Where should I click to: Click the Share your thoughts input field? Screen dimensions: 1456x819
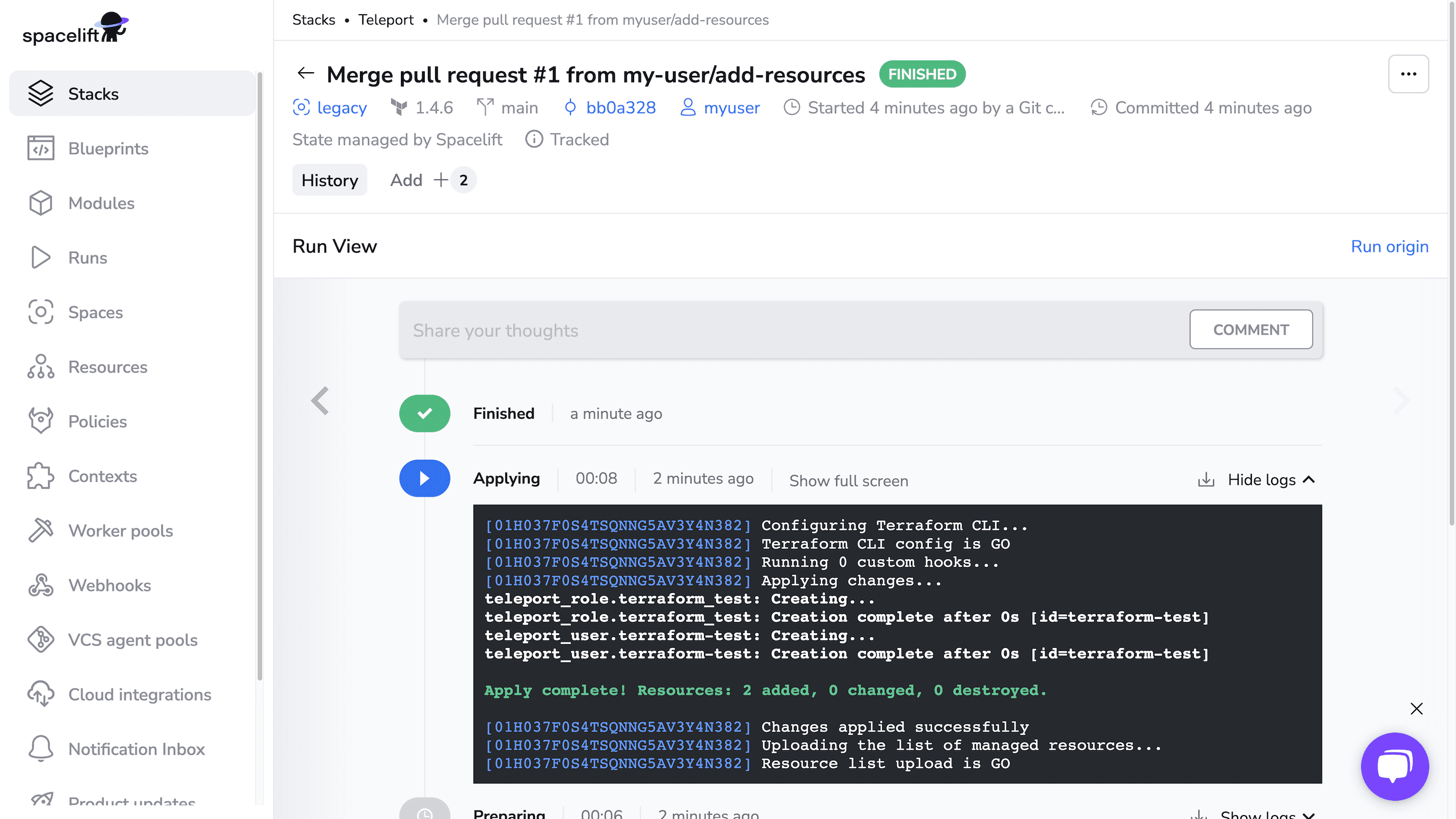[x=793, y=330]
